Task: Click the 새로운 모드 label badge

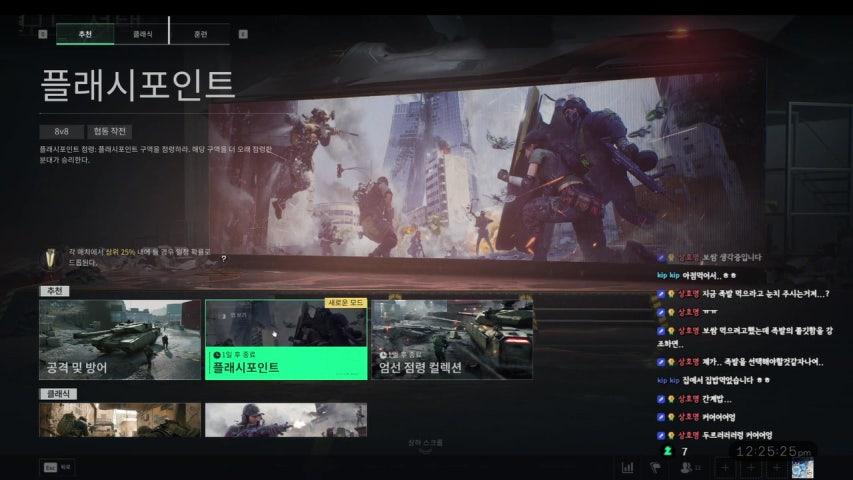Action: (346, 303)
